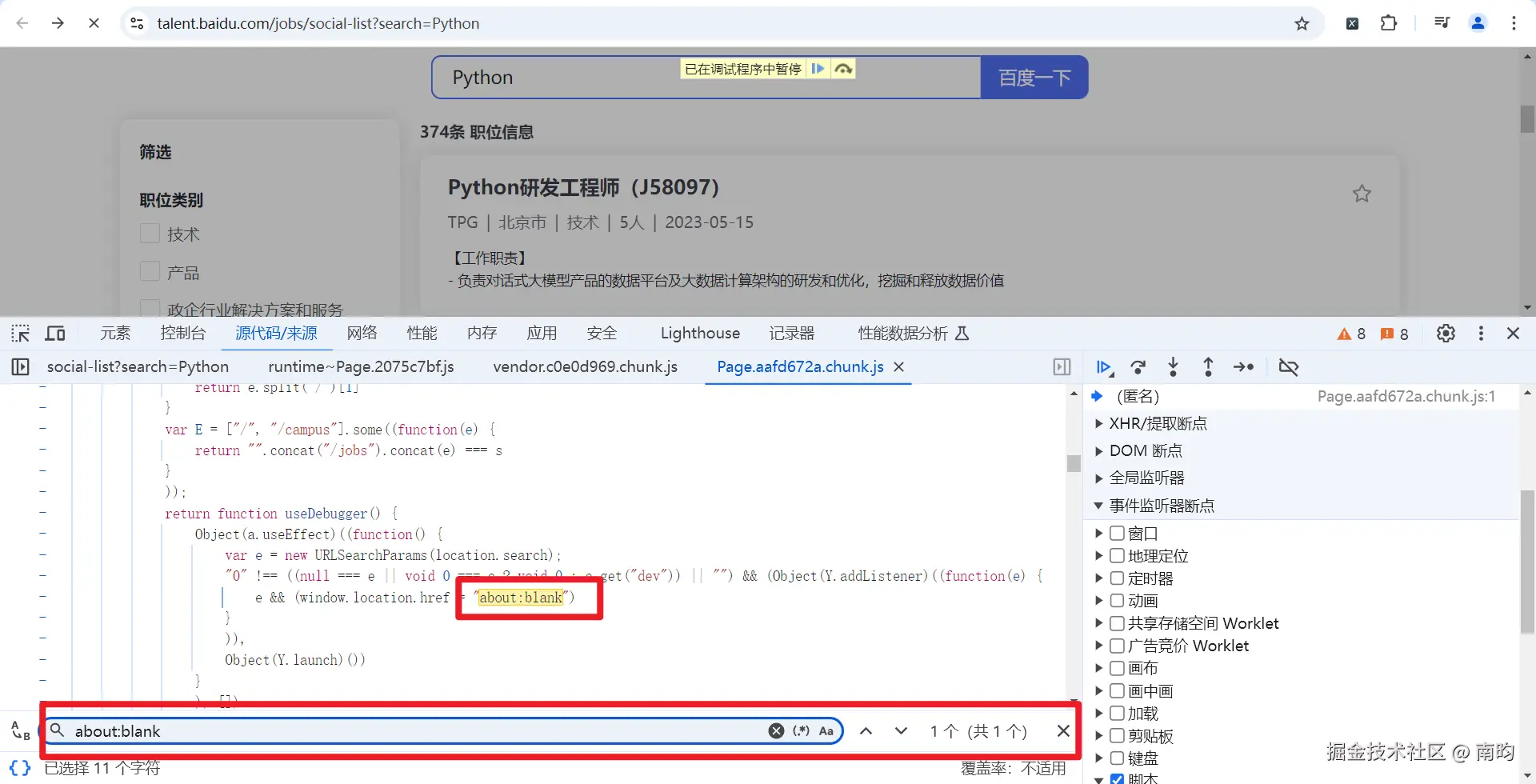Step over next function call
Viewport: 1536px width, 784px height.
[1138, 367]
